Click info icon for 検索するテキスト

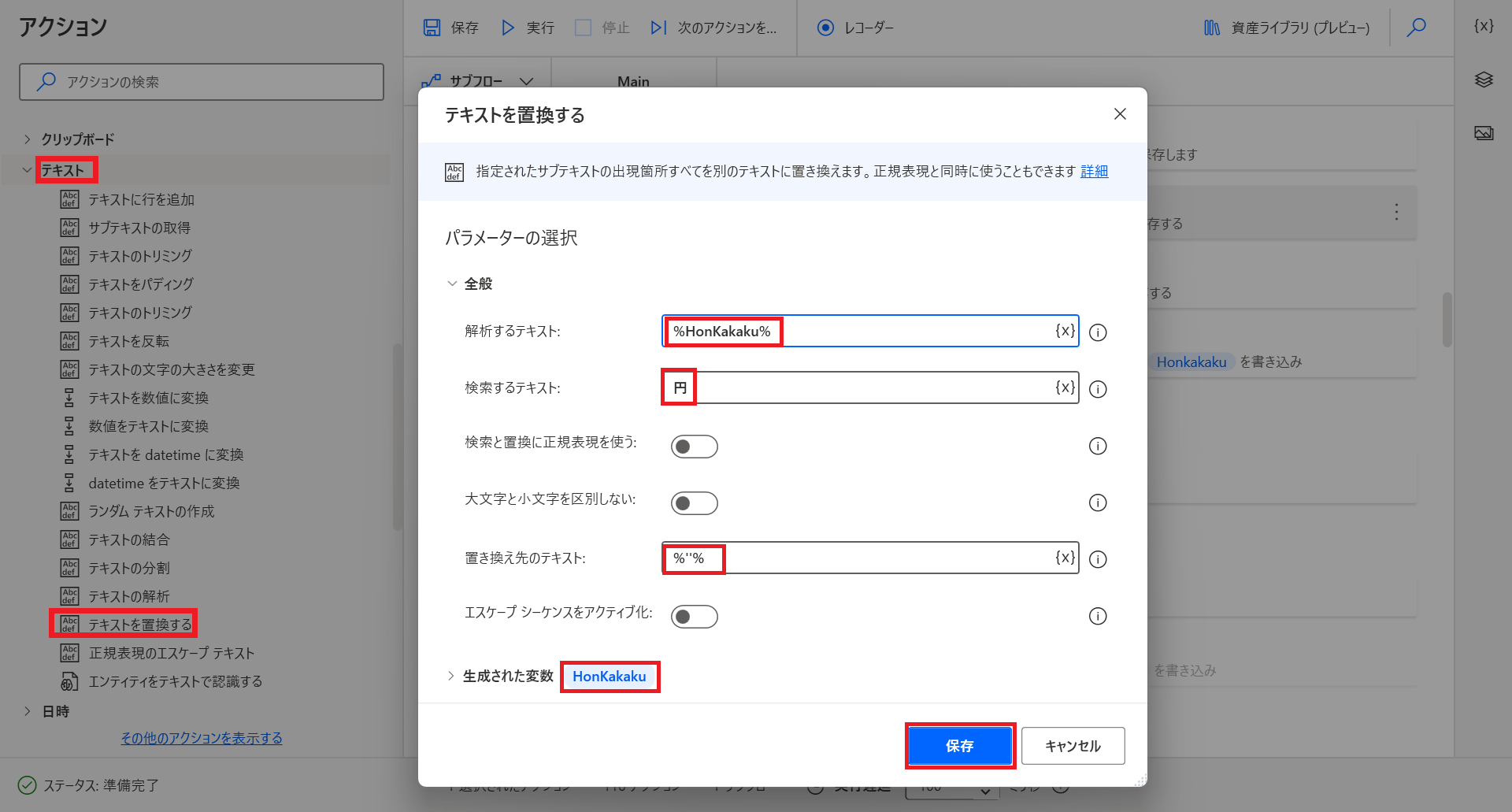(x=1098, y=389)
